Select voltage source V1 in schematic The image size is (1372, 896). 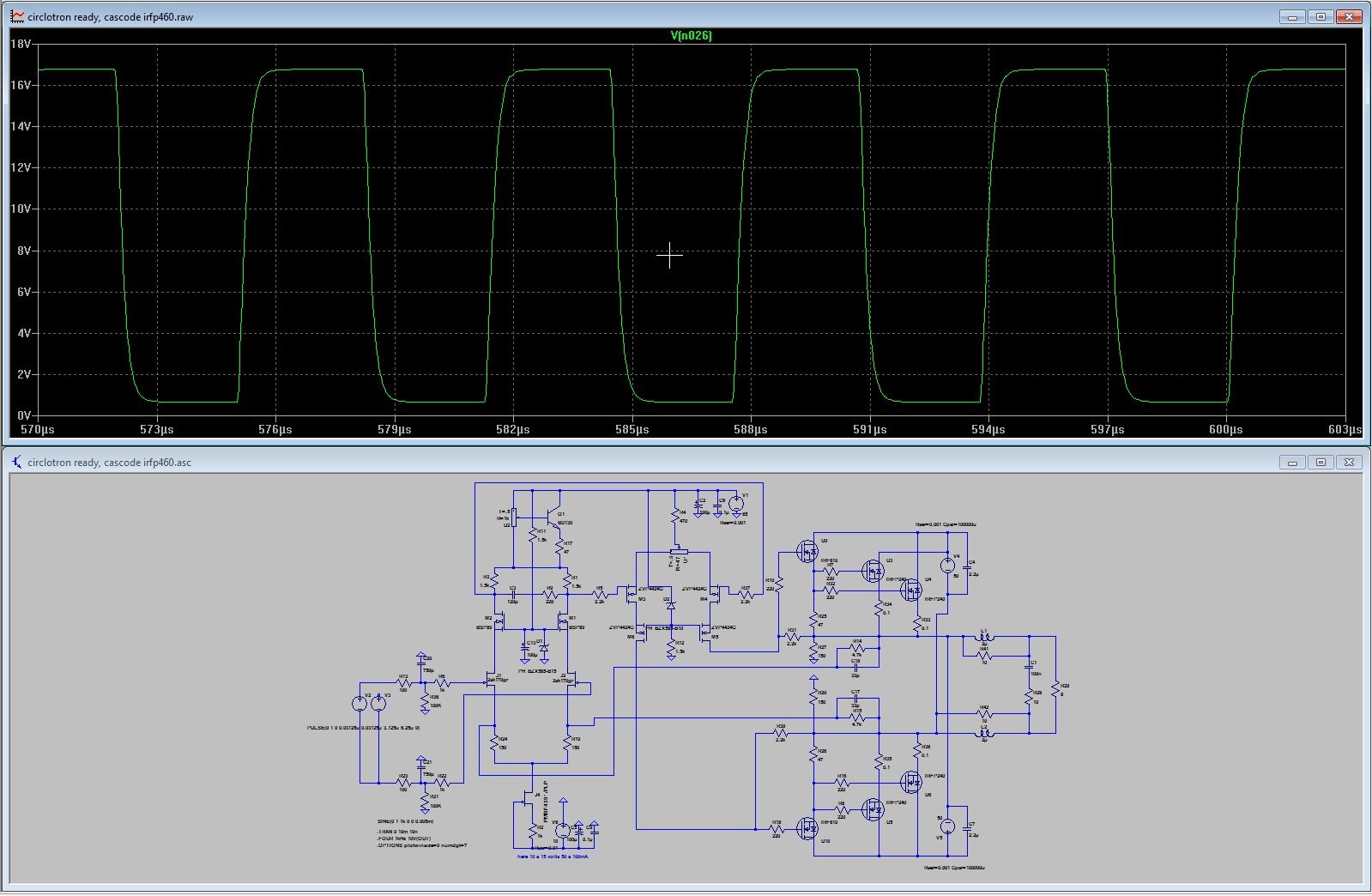tap(736, 505)
